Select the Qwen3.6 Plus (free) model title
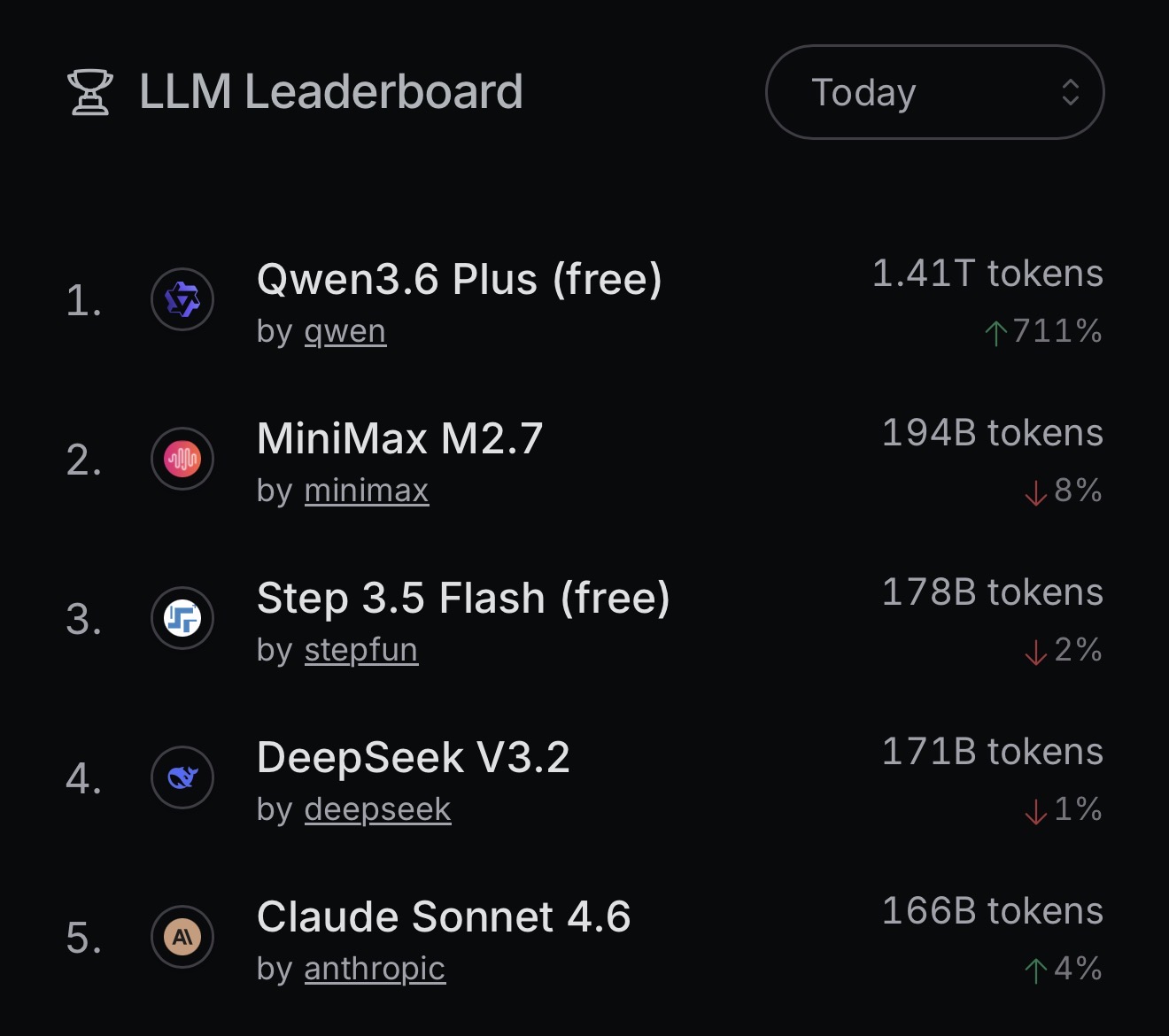Screen dimensions: 1169x1036 [x=459, y=279]
